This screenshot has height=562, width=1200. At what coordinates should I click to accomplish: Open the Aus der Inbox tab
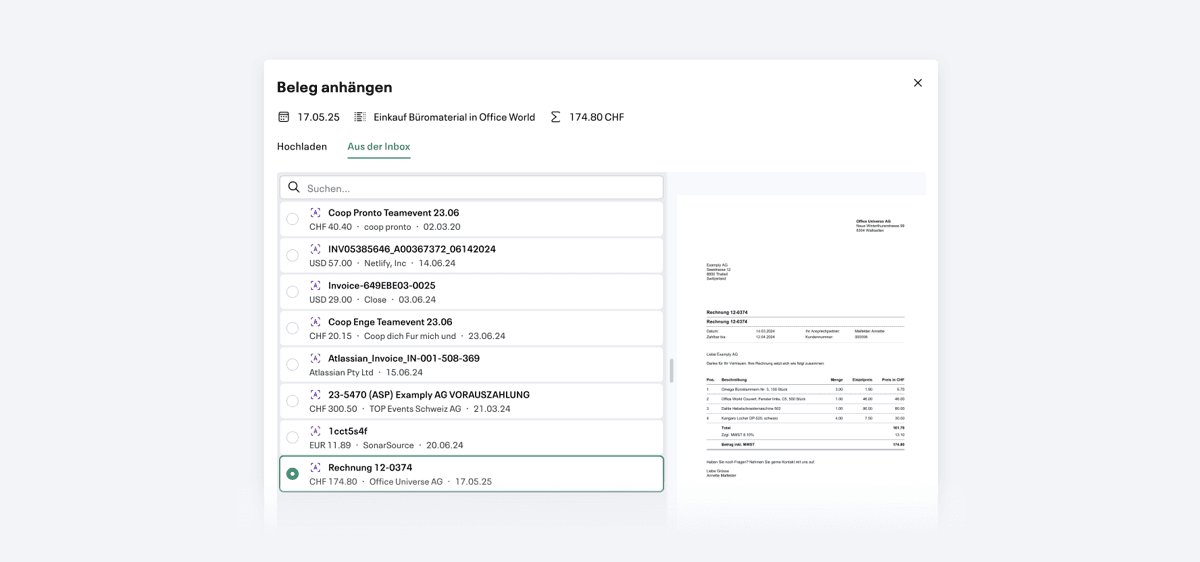(x=379, y=146)
